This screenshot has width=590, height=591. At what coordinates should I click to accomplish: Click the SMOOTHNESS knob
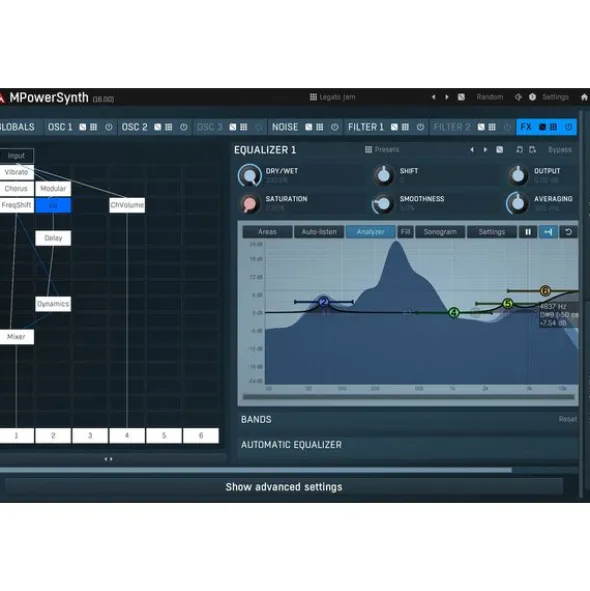pos(383,204)
